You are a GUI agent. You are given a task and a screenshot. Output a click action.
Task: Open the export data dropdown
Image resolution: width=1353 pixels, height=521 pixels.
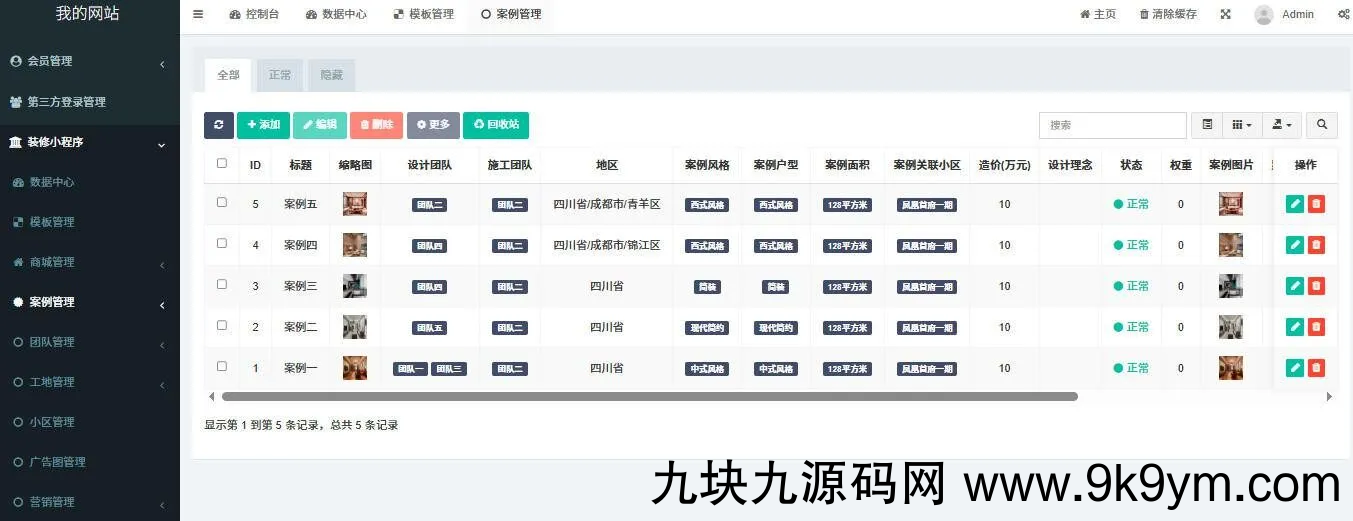(1281, 125)
